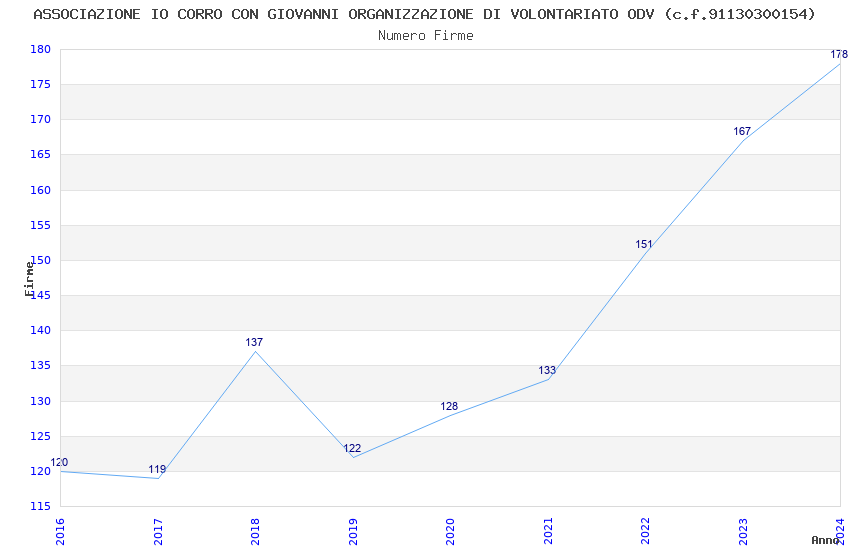Click y-axis value 170
The height and width of the screenshot is (550, 850).
click(41, 119)
